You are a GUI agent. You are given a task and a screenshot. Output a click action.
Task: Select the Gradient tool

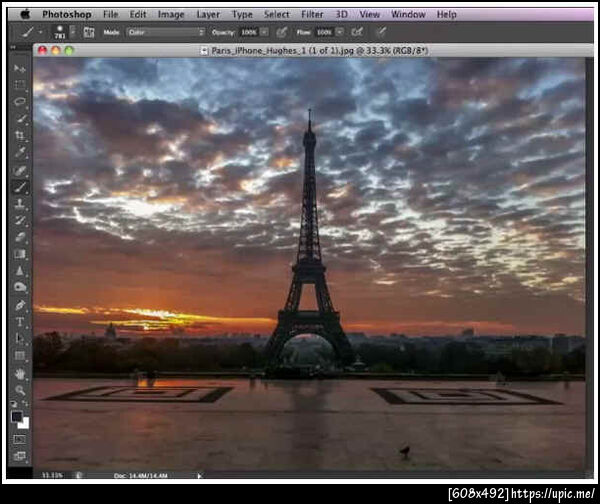(x=19, y=254)
